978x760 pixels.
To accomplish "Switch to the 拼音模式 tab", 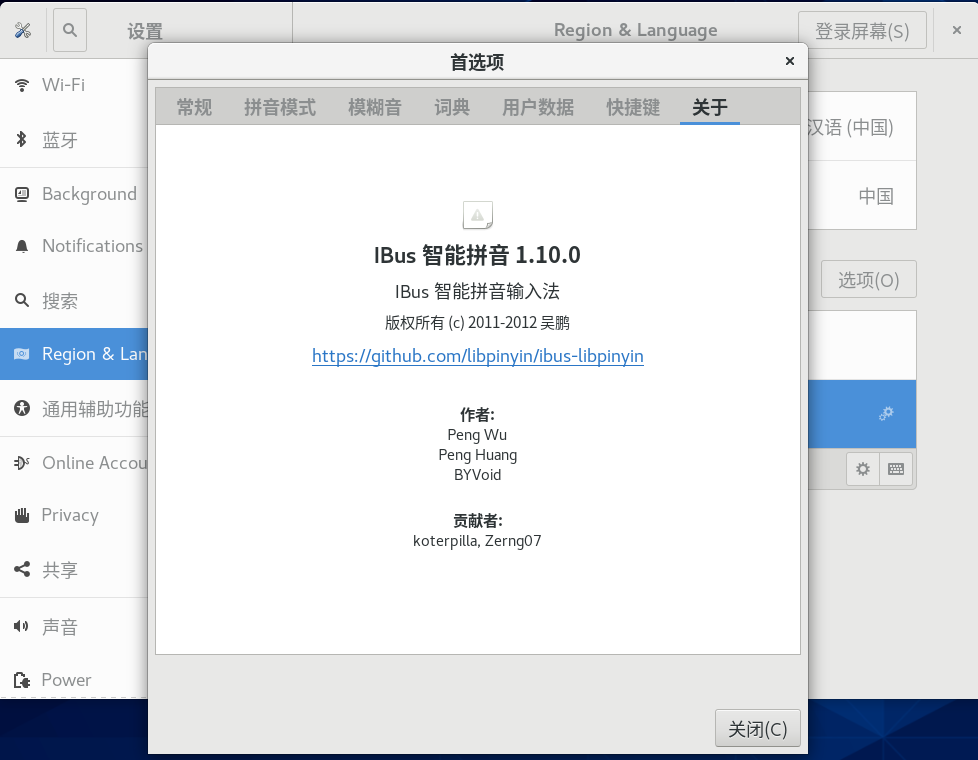I will click(x=280, y=107).
